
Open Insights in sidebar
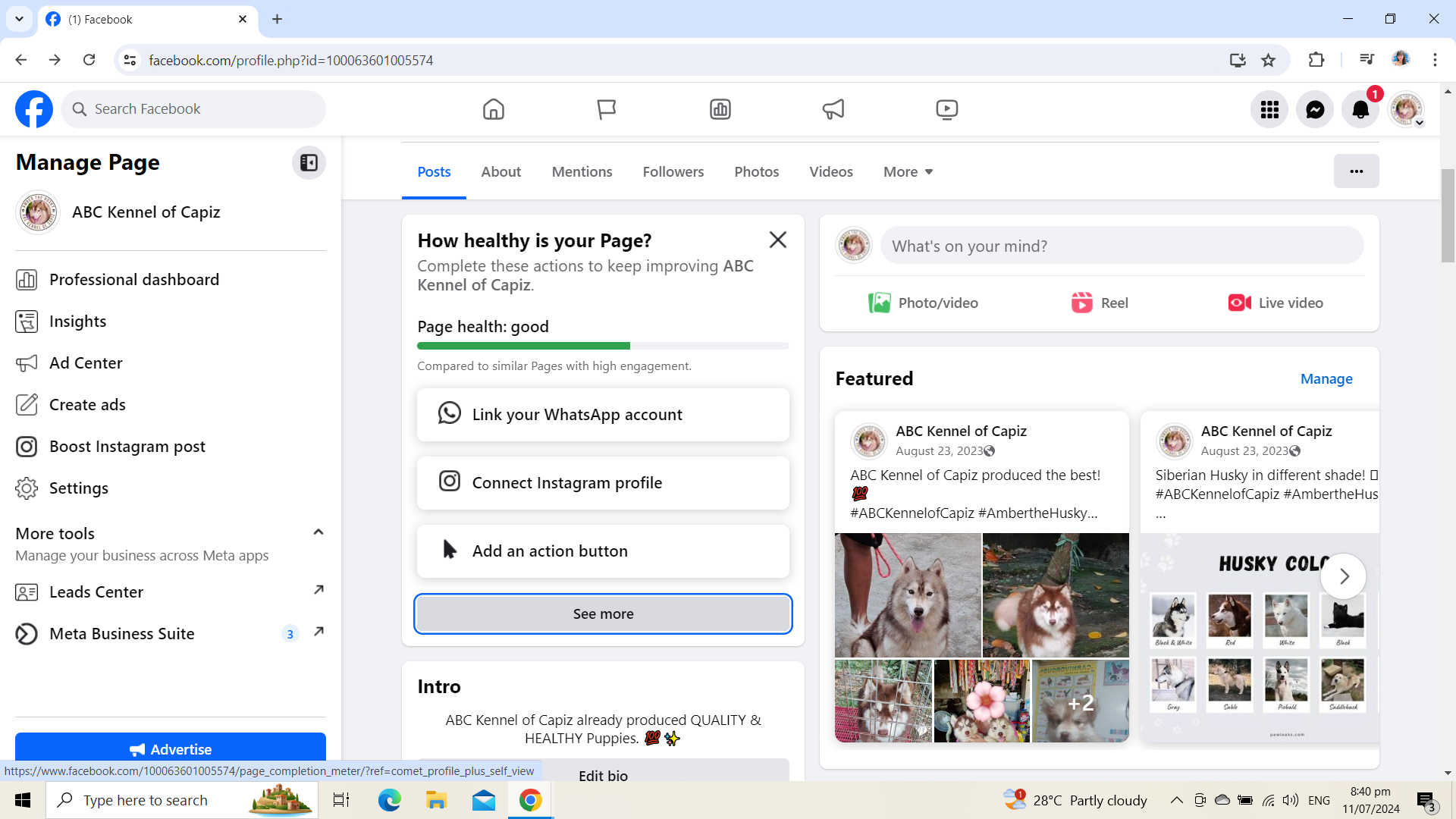pyautogui.click(x=171, y=322)
